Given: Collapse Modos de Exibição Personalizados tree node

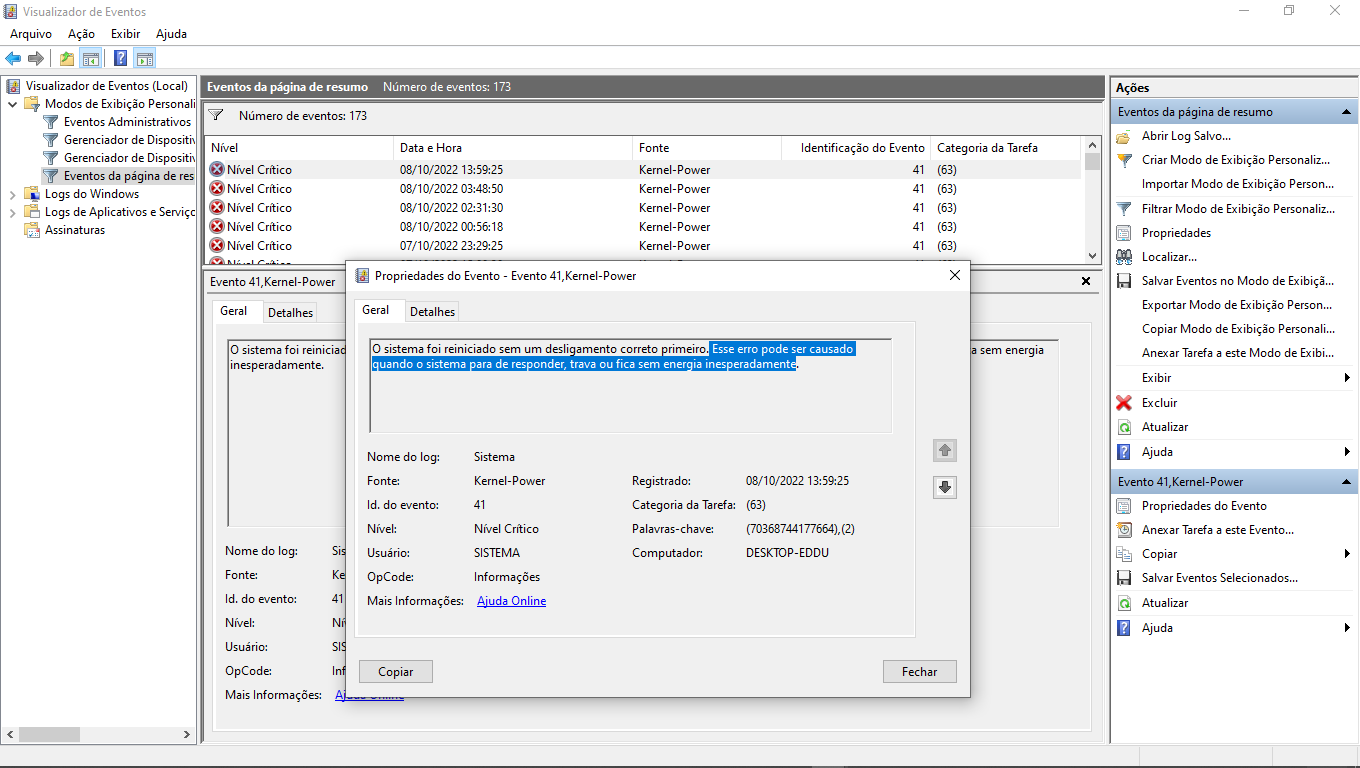Looking at the screenshot, I should 12,104.
